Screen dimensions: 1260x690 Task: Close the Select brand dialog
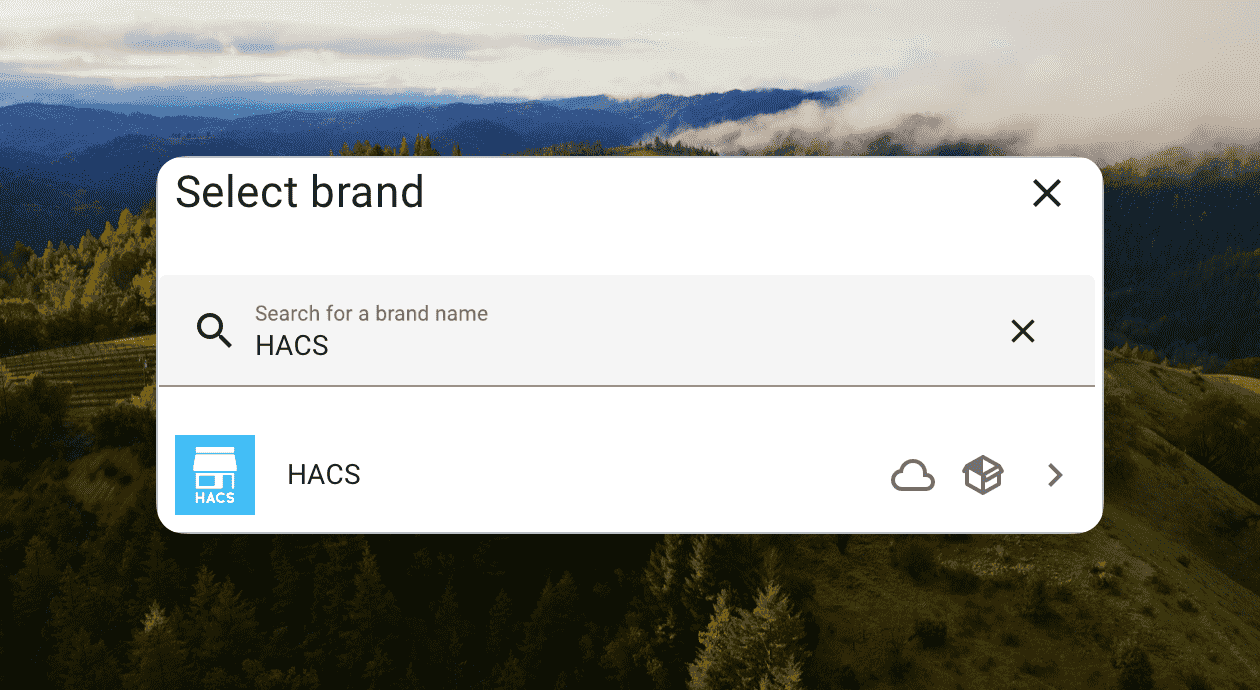[1046, 193]
